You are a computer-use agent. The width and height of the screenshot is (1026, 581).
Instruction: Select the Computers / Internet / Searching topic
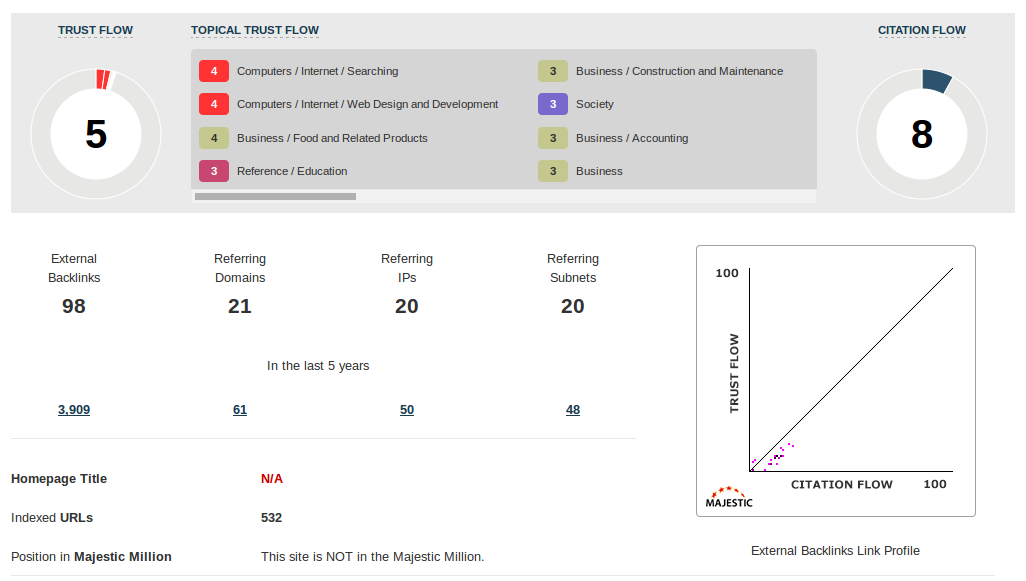(x=317, y=71)
